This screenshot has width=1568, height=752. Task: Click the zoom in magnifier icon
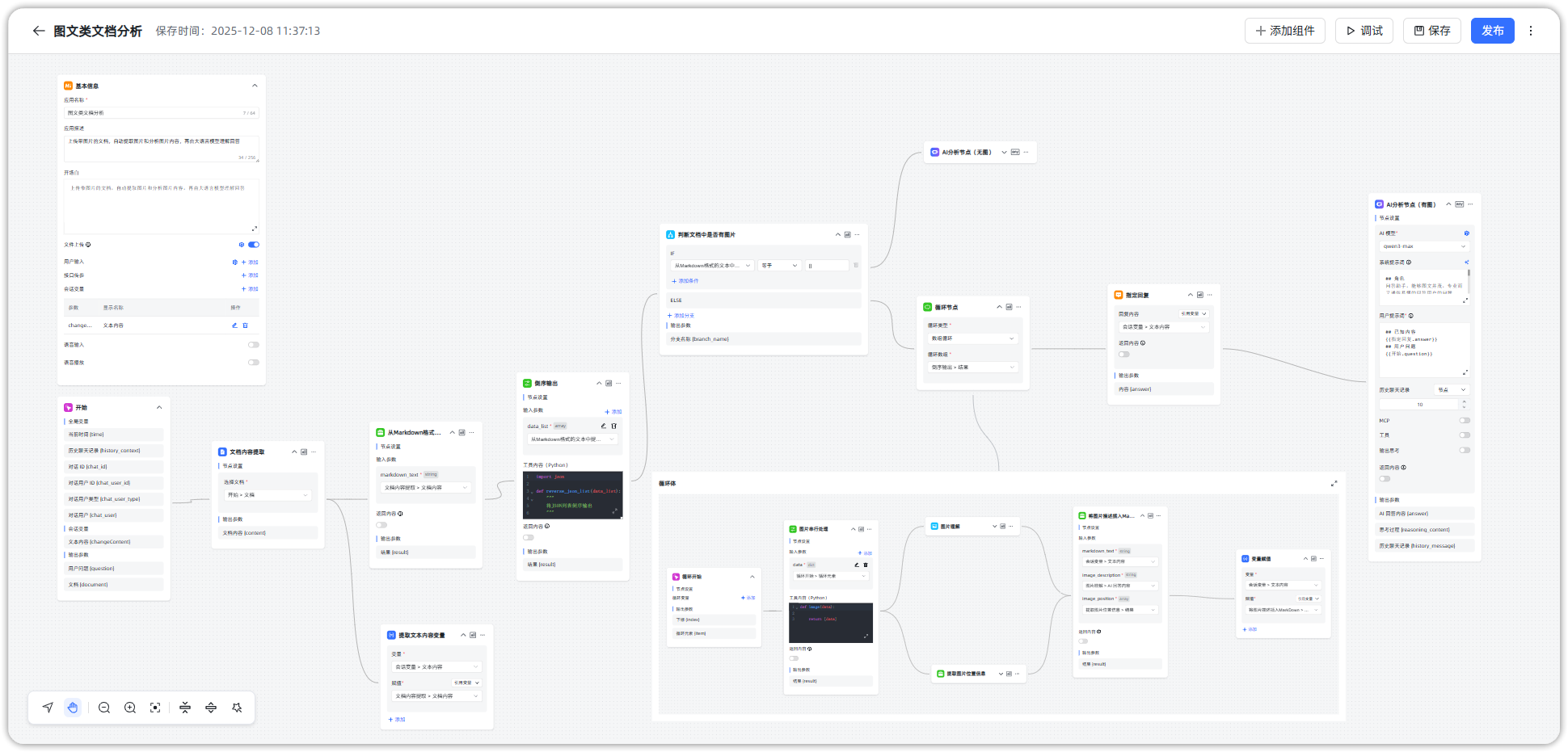(x=130, y=708)
